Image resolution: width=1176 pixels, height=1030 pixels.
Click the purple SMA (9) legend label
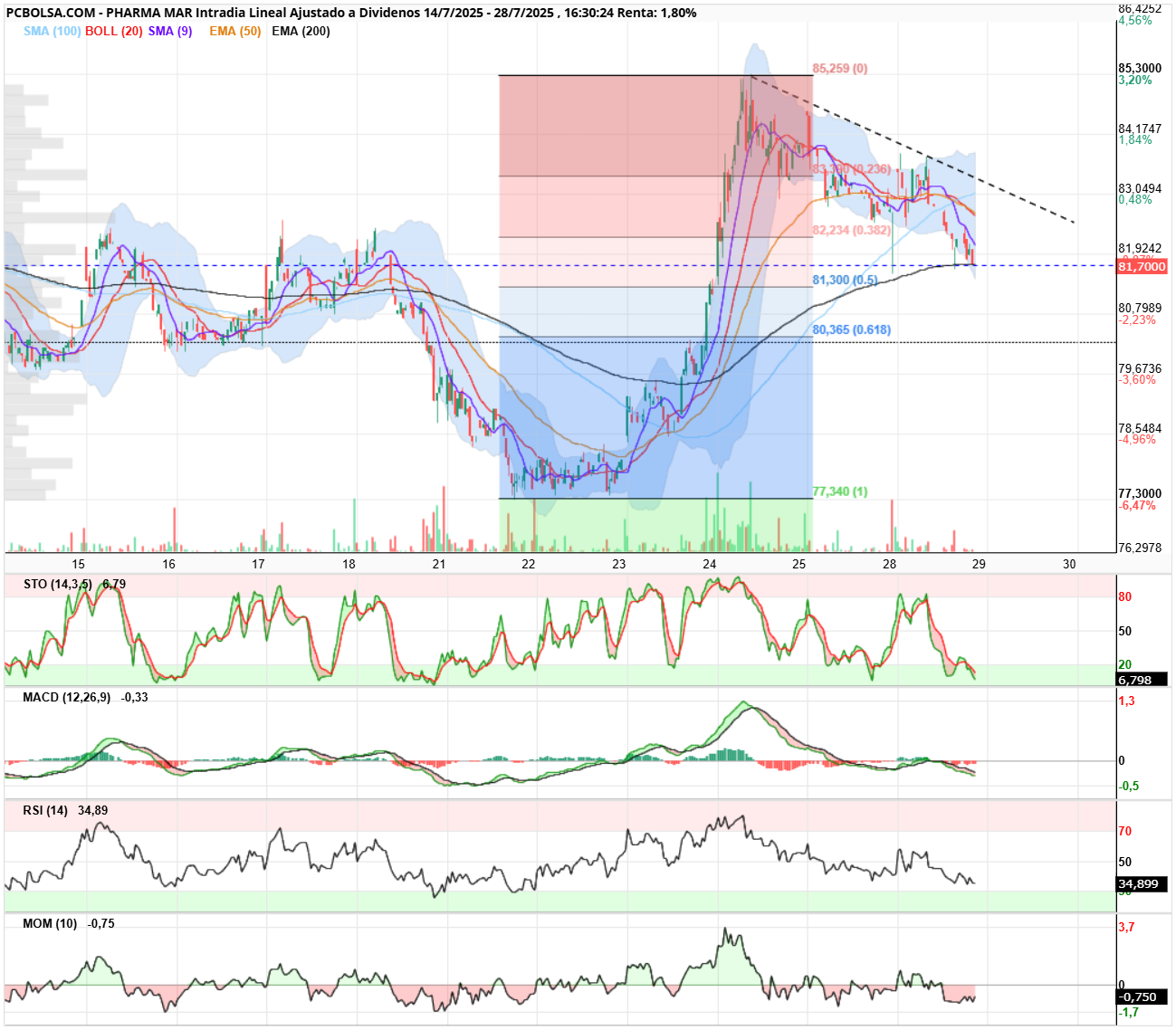pos(170,31)
